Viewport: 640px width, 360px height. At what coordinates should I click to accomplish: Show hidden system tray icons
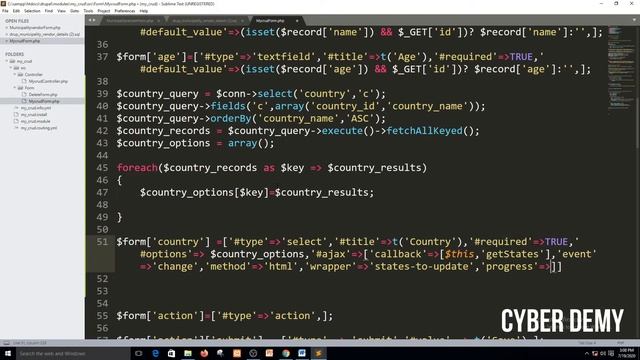point(587,353)
